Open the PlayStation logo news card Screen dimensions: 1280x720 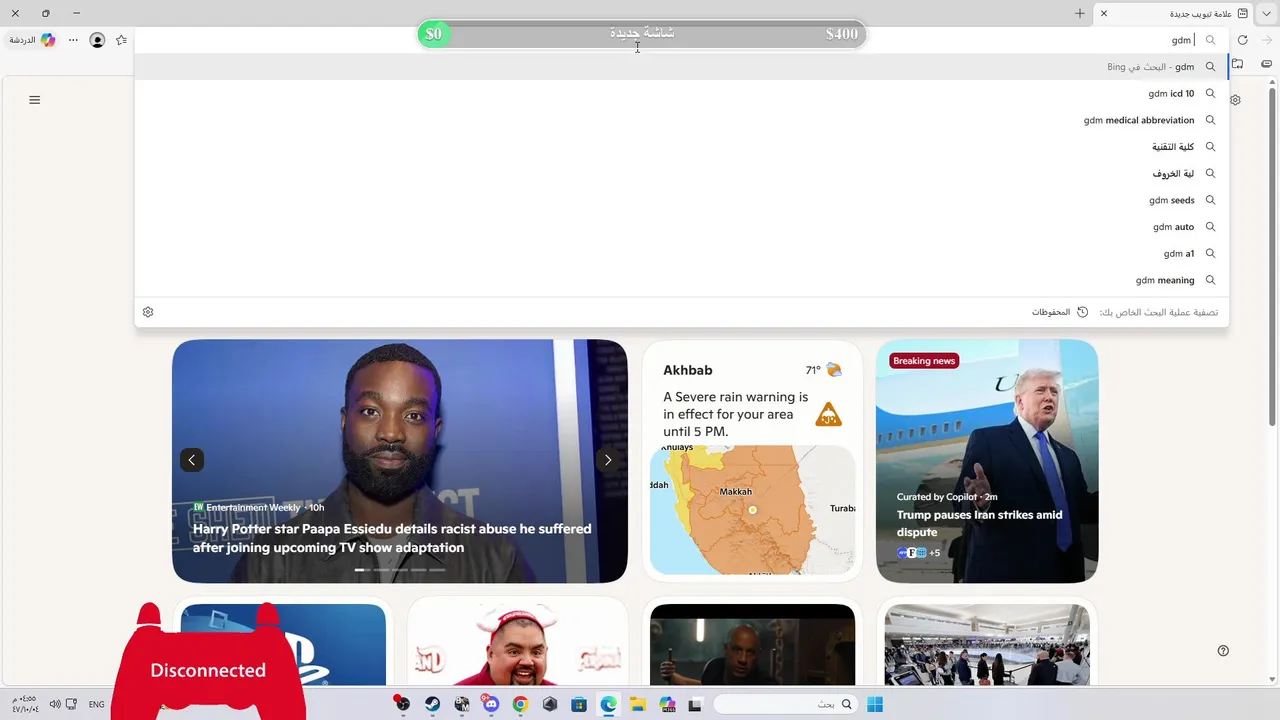pos(283,645)
